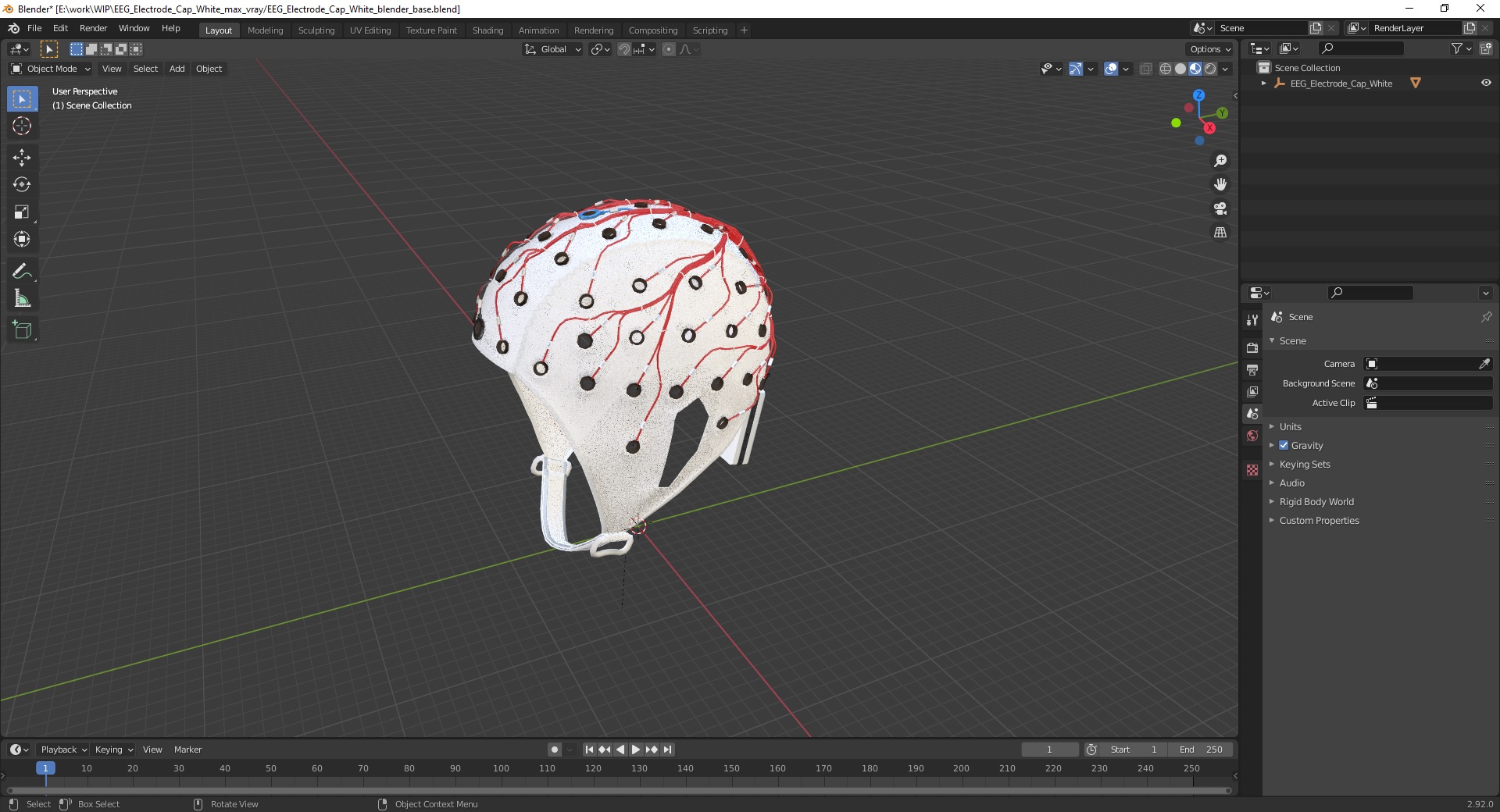
Task: Switch orthographic/perspective grid icon
Action: click(x=1220, y=233)
